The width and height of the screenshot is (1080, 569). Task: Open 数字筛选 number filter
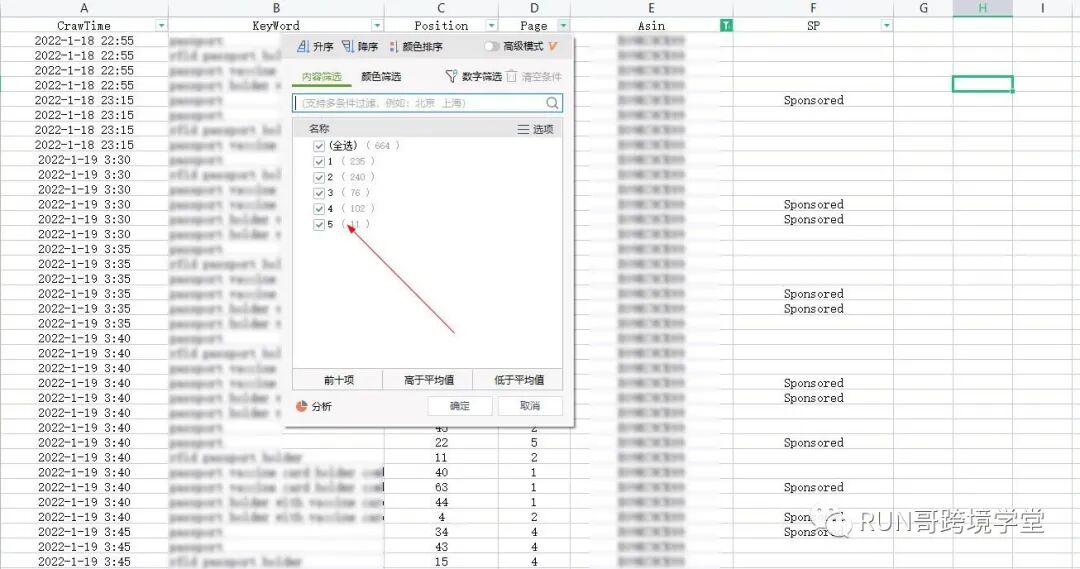coord(474,76)
